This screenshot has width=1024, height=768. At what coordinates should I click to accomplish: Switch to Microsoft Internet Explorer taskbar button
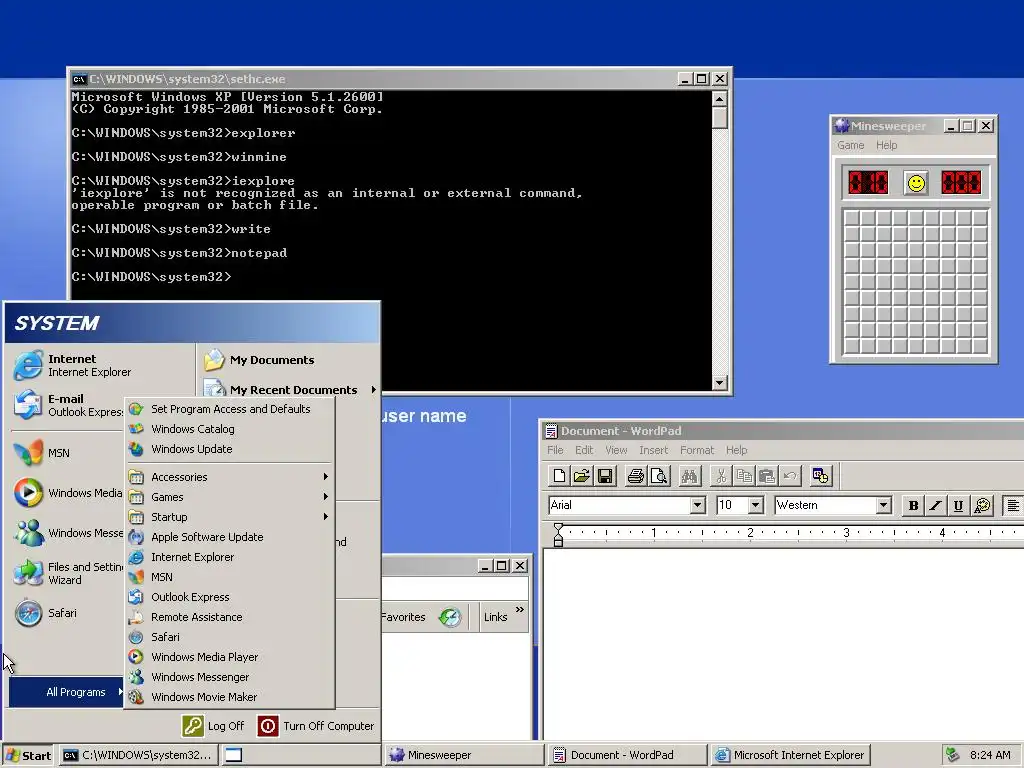[x=790, y=755]
